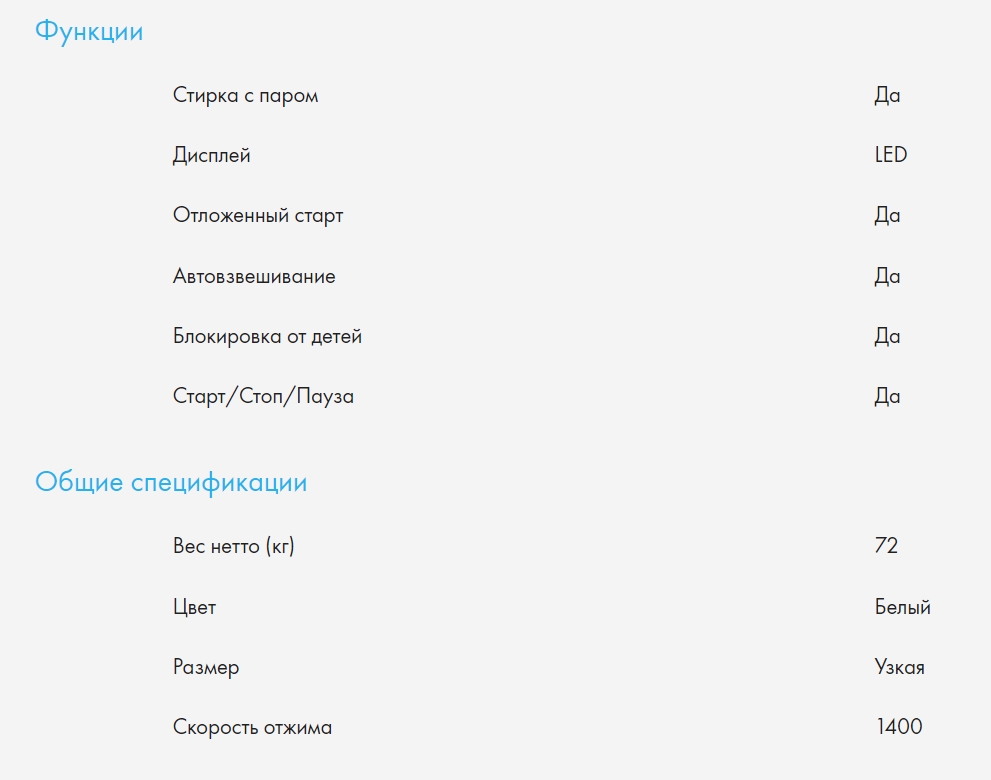Click the Автовзвешивание feature label
Viewport: 991px width, 780px height.
coord(254,277)
